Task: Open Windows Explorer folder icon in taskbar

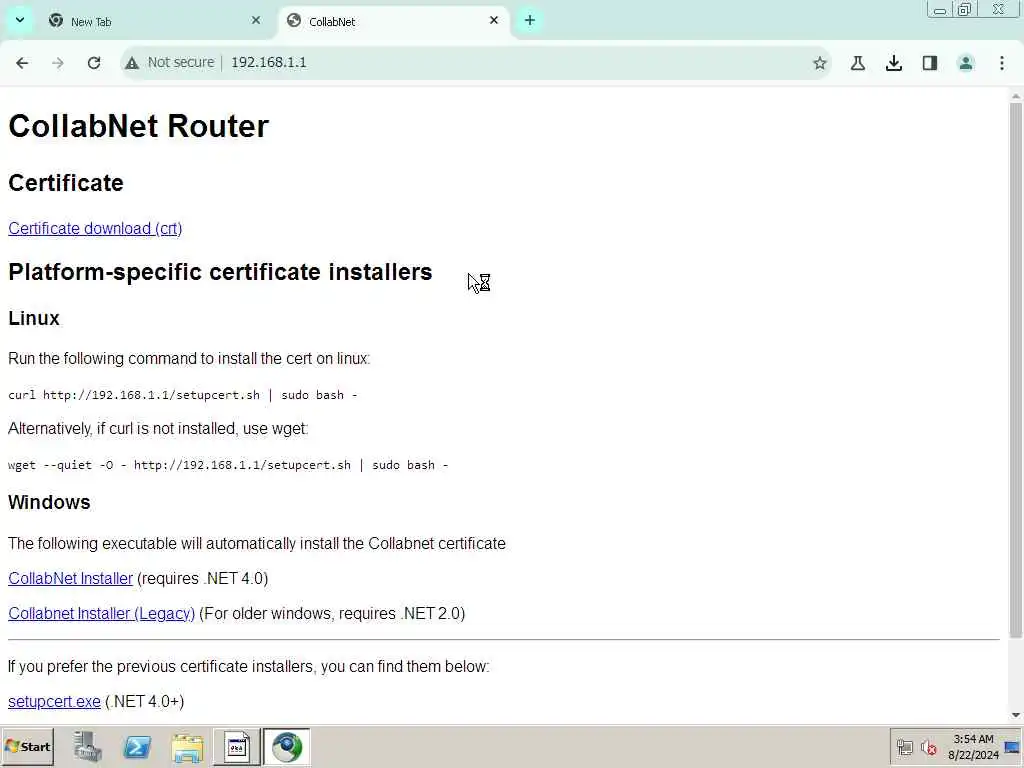Action: [x=187, y=747]
